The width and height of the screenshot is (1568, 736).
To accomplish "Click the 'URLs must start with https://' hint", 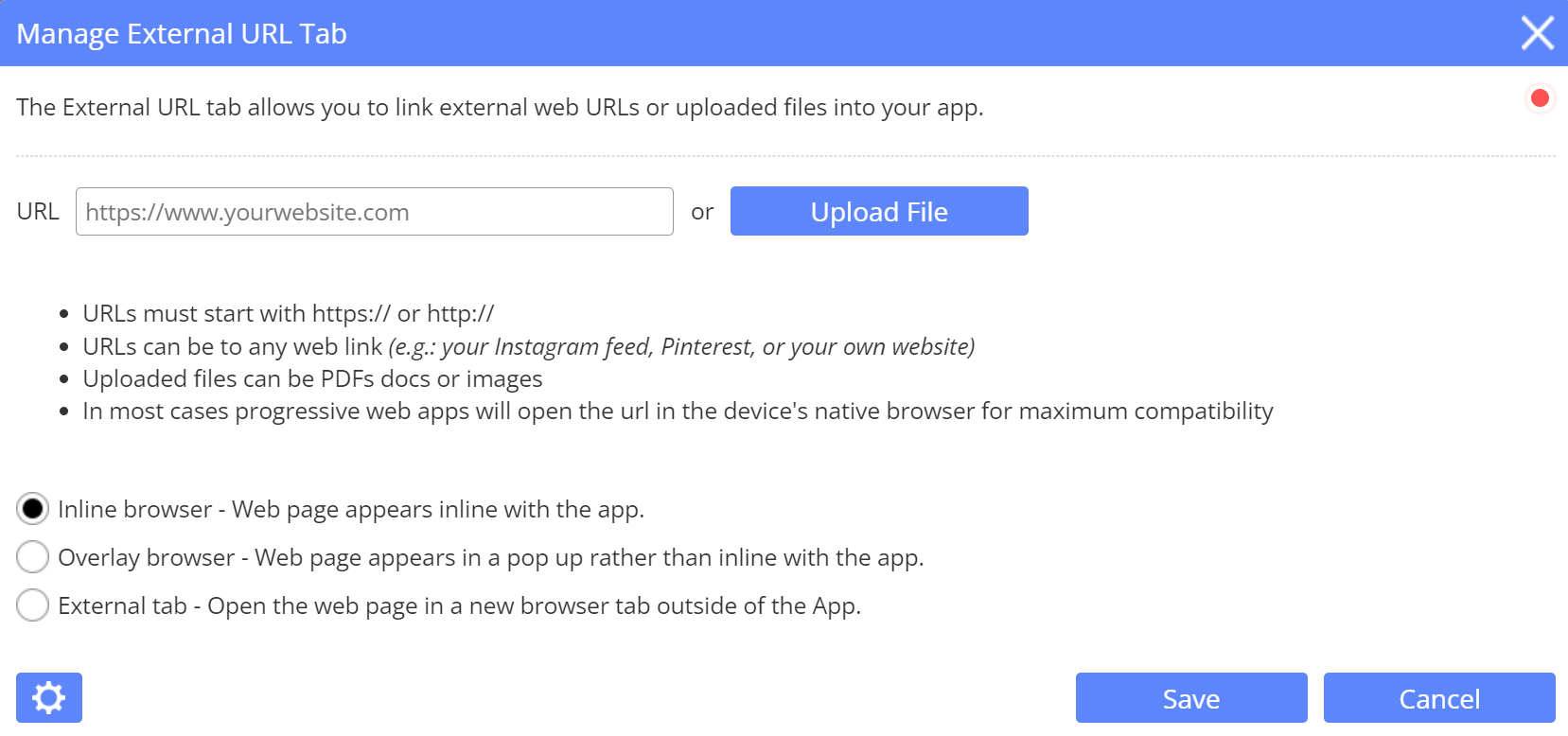I will point(288,314).
